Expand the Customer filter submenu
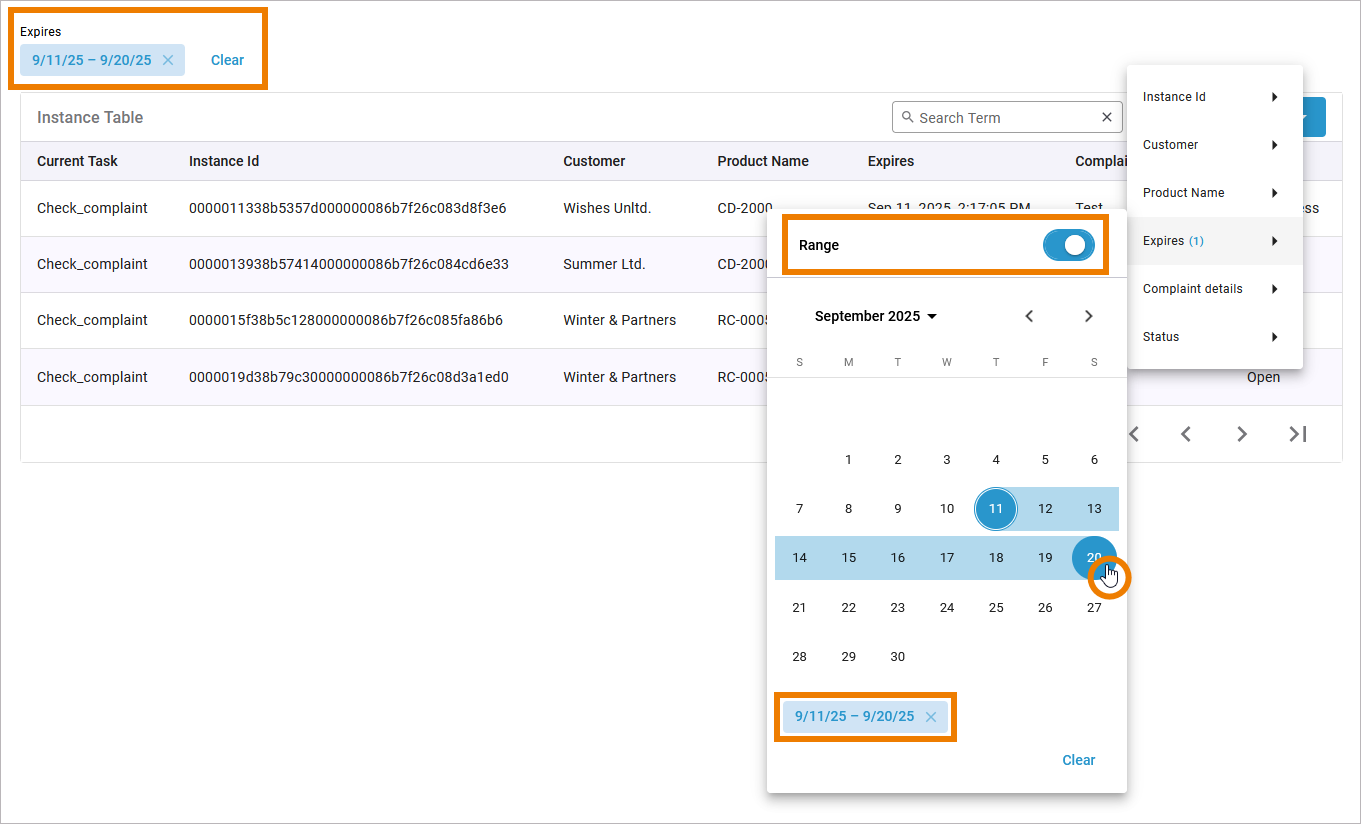The image size is (1361, 824). click(1214, 145)
